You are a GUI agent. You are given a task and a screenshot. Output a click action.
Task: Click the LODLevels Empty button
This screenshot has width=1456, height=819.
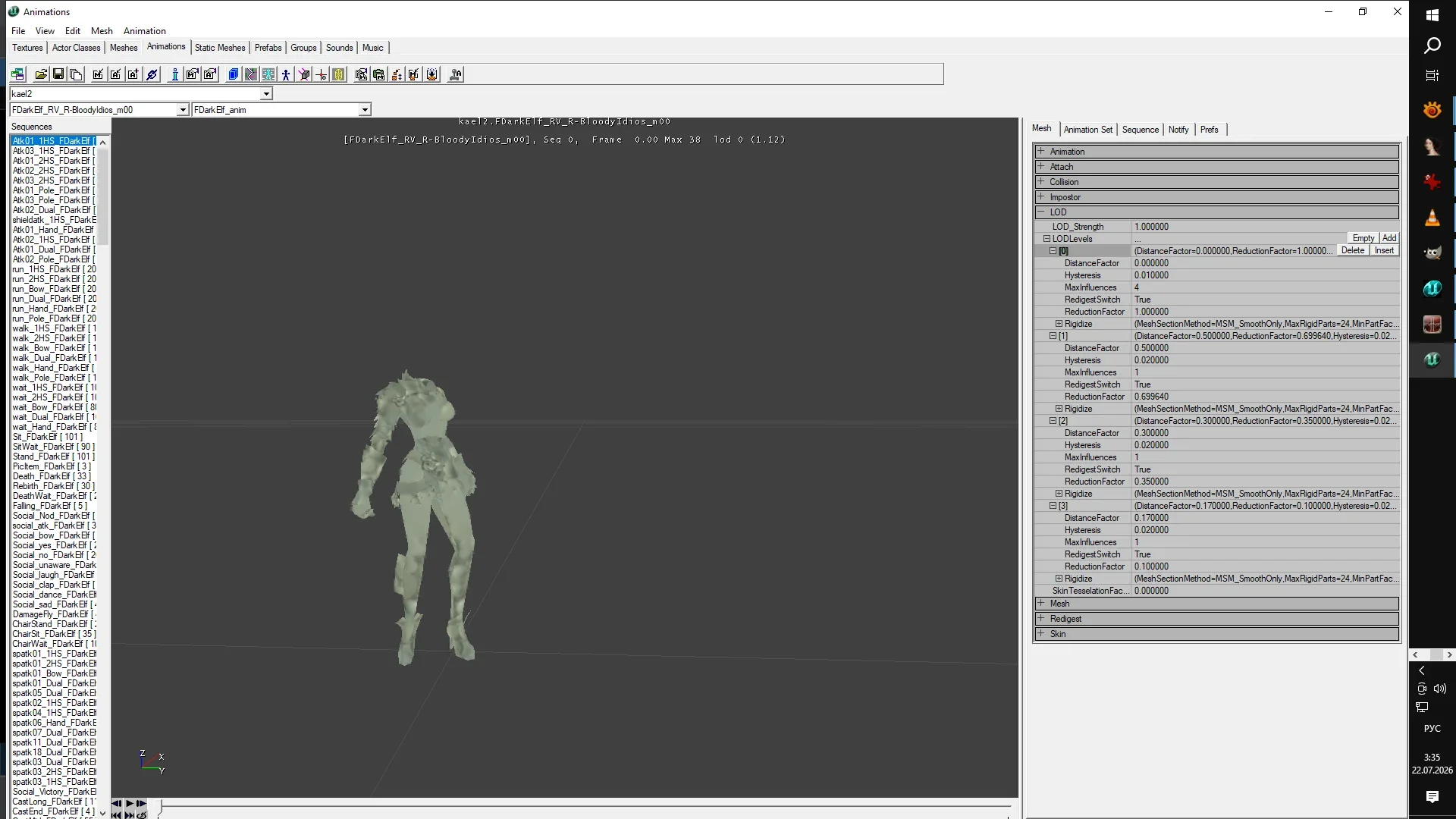pos(1363,238)
